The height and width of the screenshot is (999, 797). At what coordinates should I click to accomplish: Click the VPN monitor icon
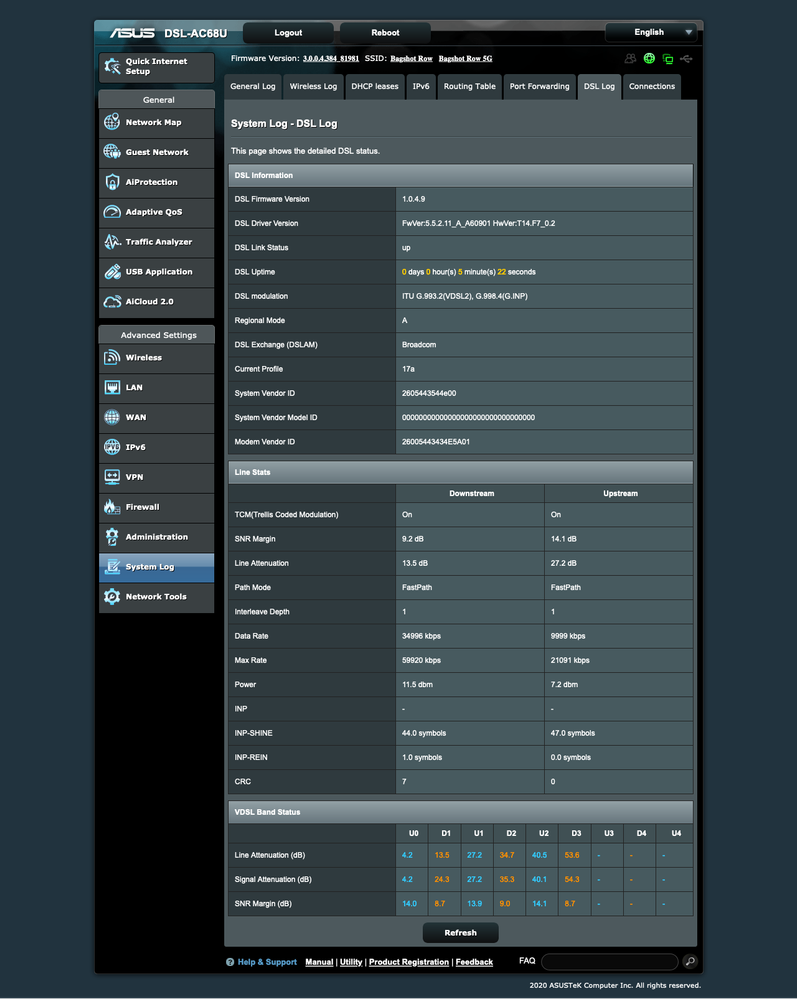point(112,477)
